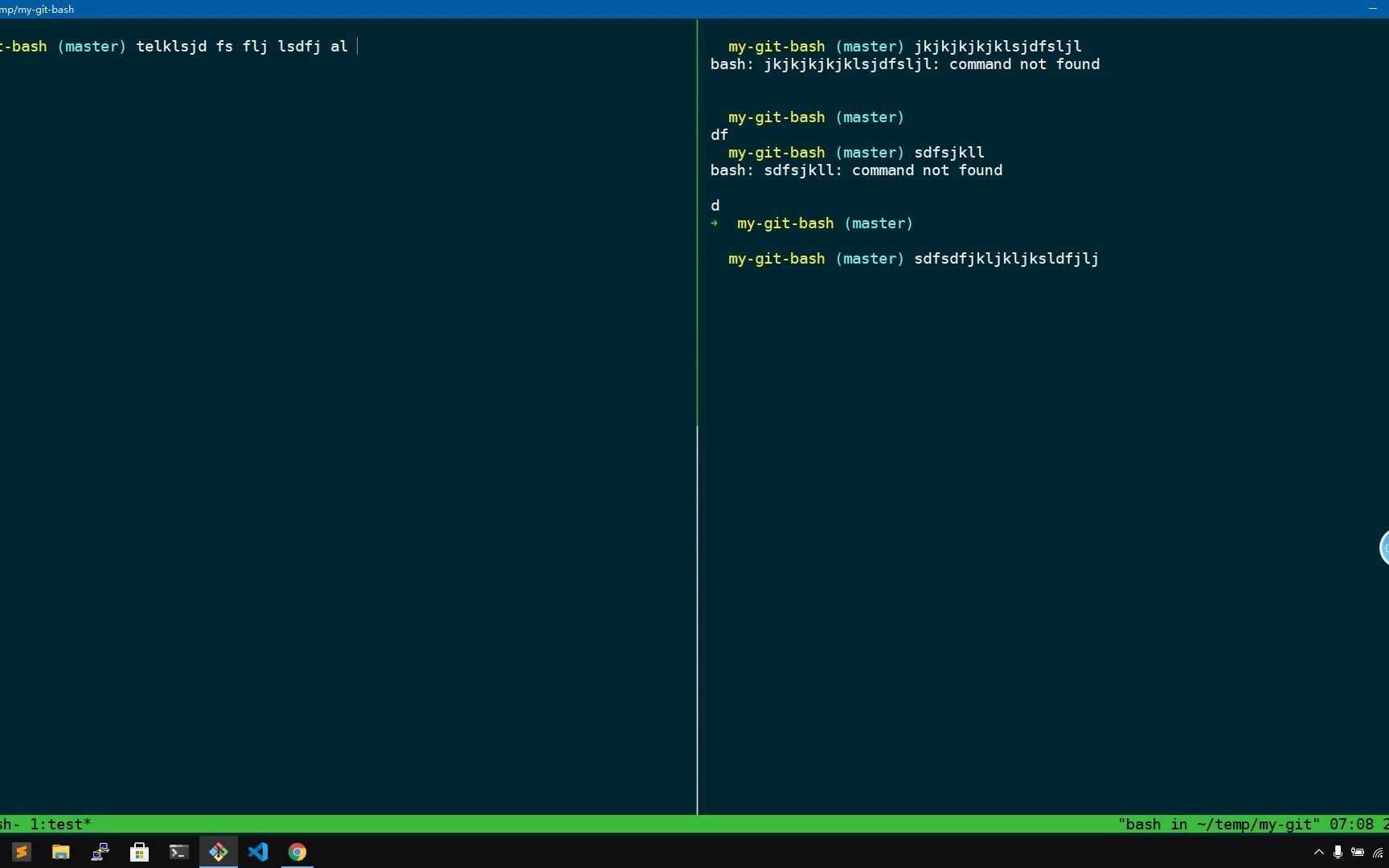This screenshot has height=868, width=1389.
Task: Select the tmux window tab 1:test*
Action: 61,825
